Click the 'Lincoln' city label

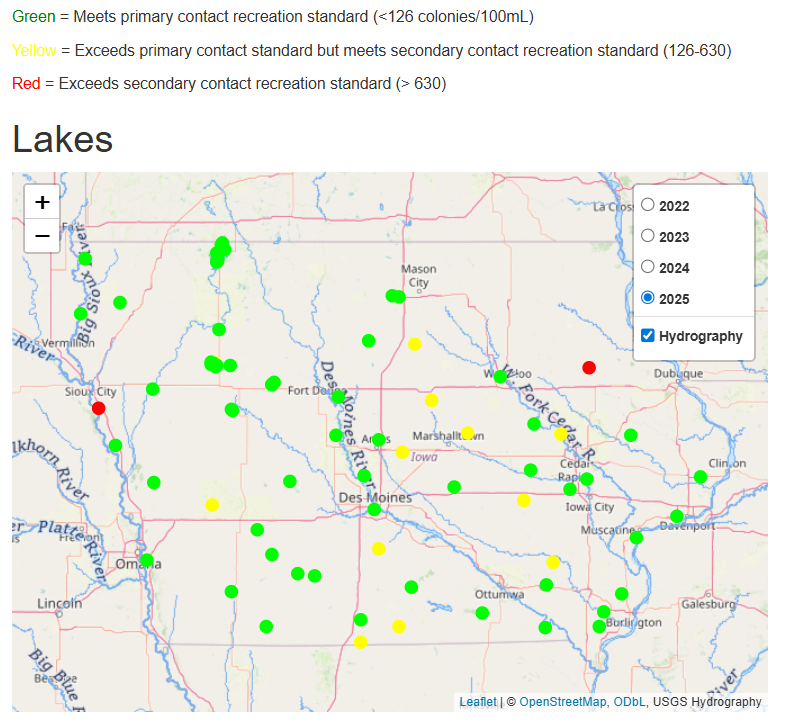[59, 603]
